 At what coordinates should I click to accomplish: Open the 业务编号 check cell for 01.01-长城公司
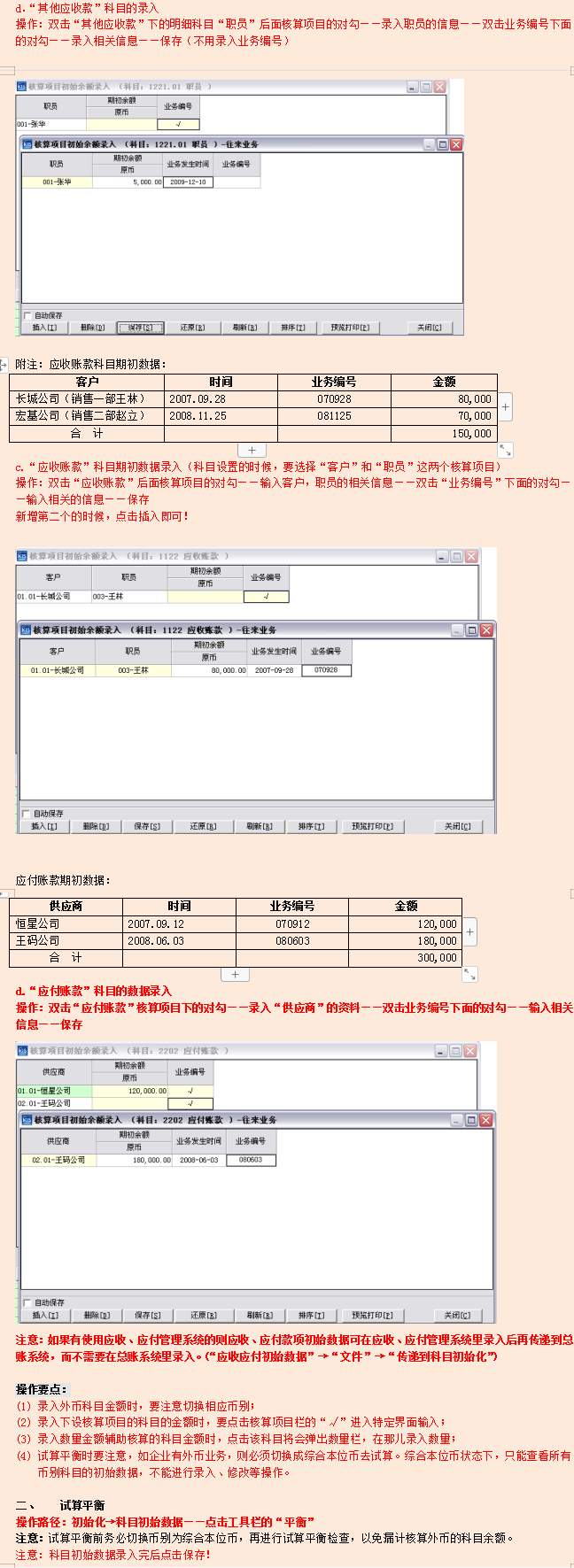click(266, 597)
